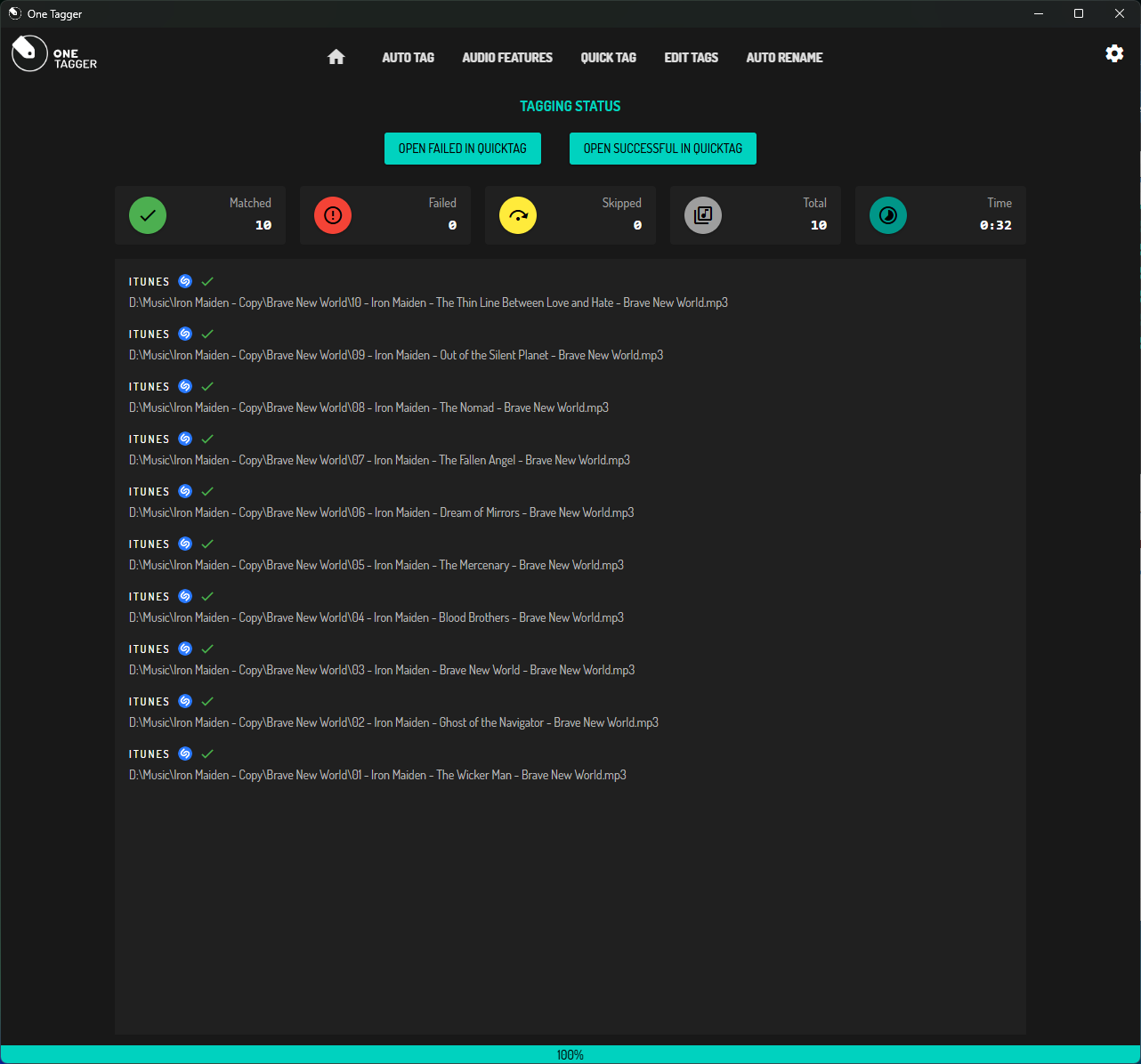Click success checkmark for Out of the Silent Planet
The image size is (1141, 1064).
coord(207,334)
